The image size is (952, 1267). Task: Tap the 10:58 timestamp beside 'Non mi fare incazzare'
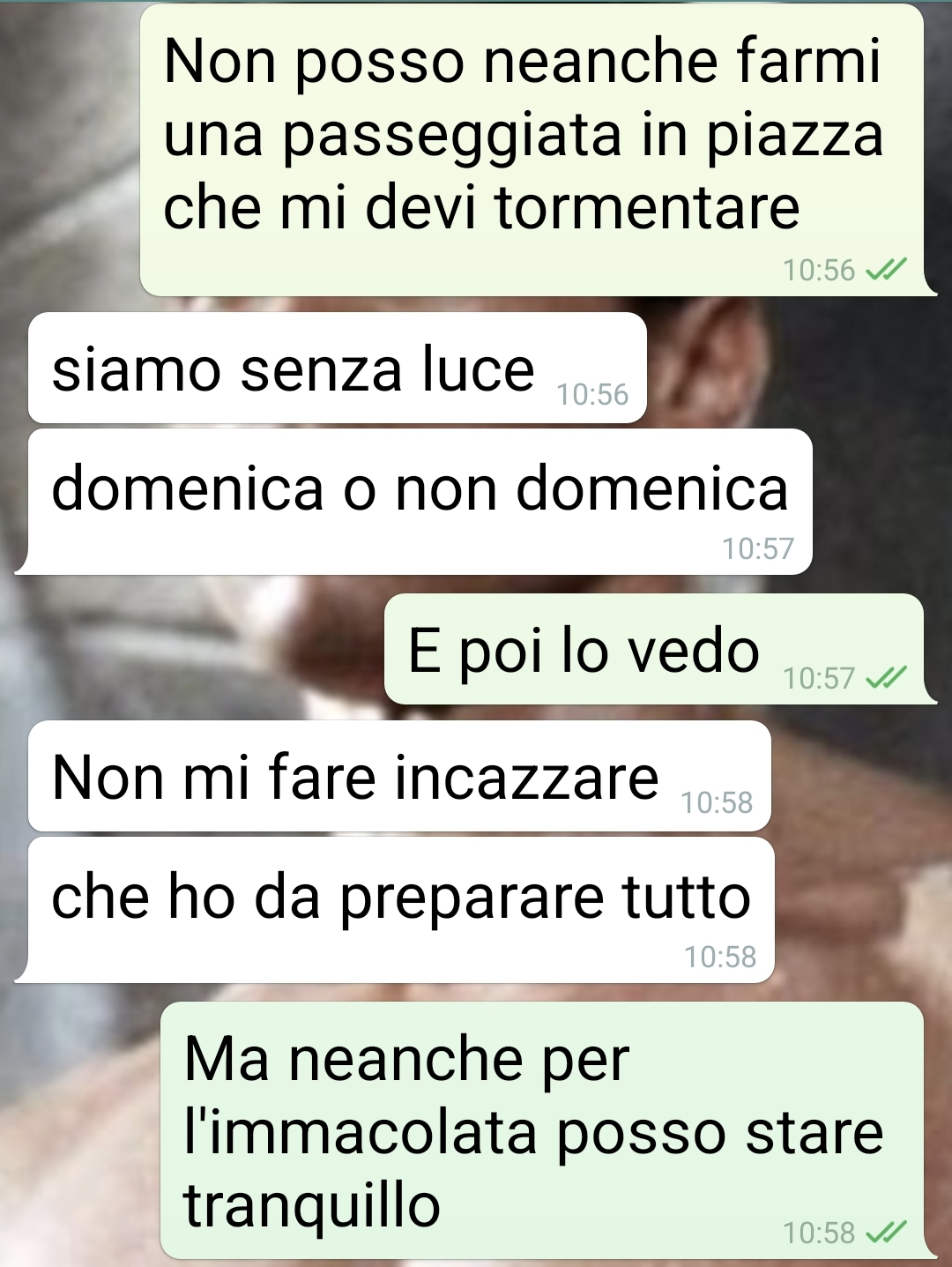coord(717,802)
